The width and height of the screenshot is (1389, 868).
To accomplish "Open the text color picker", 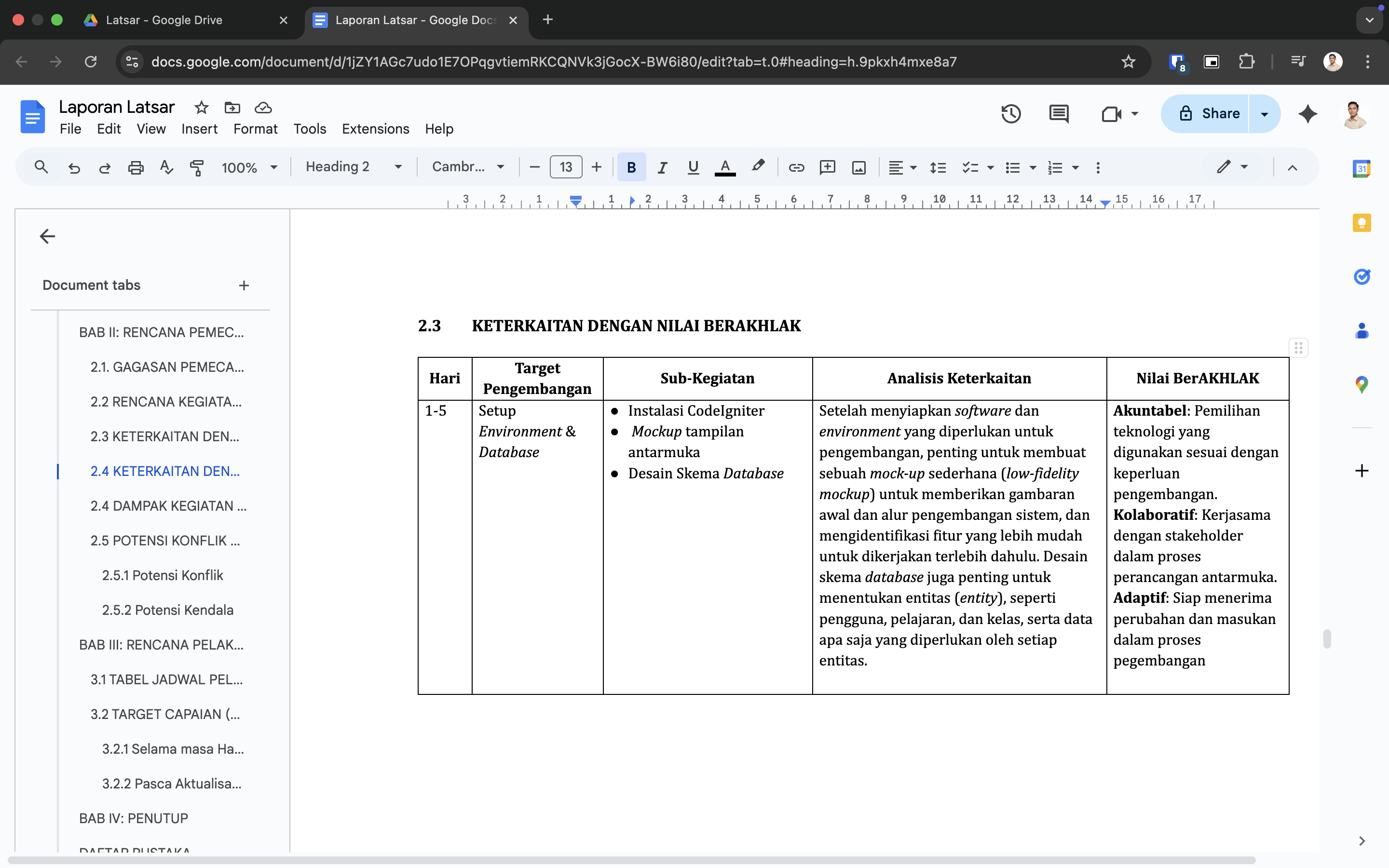I will 725,167.
